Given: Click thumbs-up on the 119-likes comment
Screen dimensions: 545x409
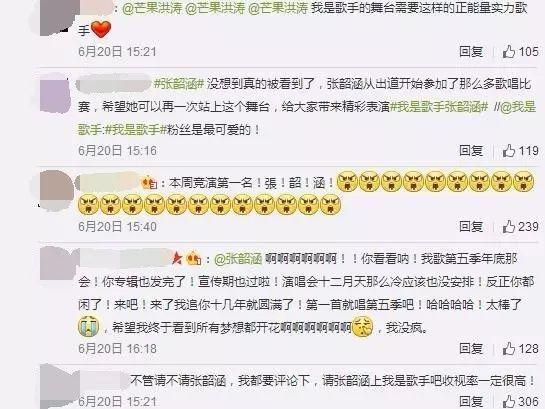Looking at the screenshot, I should tap(509, 150).
